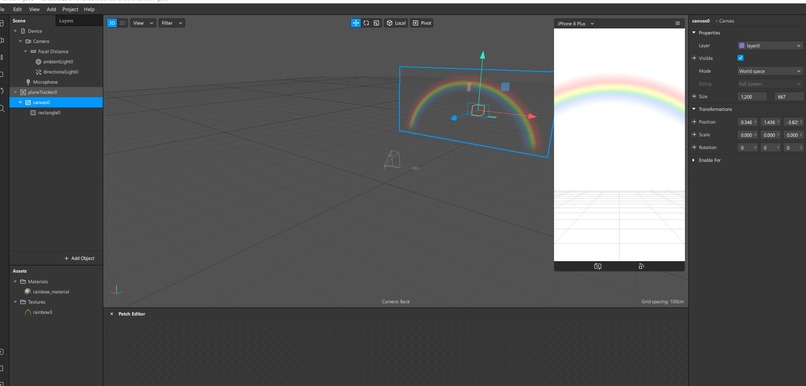Click the simulator device switch icon
The height and width of the screenshot is (386, 806).
(x=597, y=266)
